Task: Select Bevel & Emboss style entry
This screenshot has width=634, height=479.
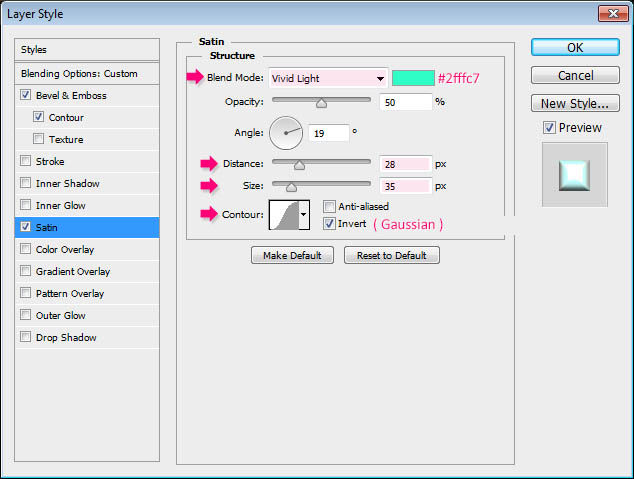Action: [x=70, y=95]
